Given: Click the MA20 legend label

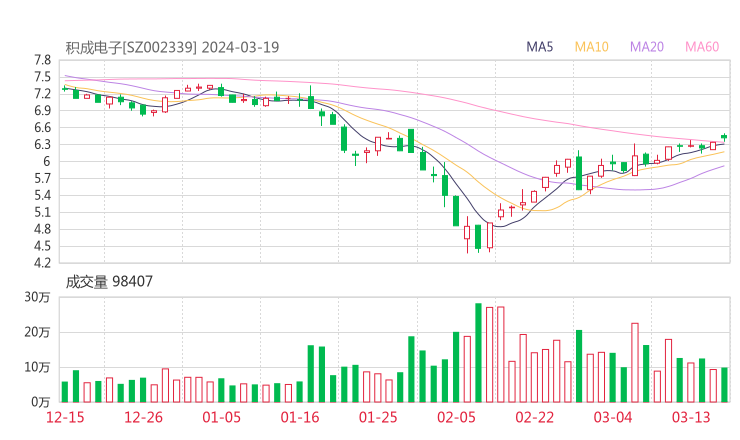Looking at the screenshot, I should pyautogui.click(x=647, y=47).
